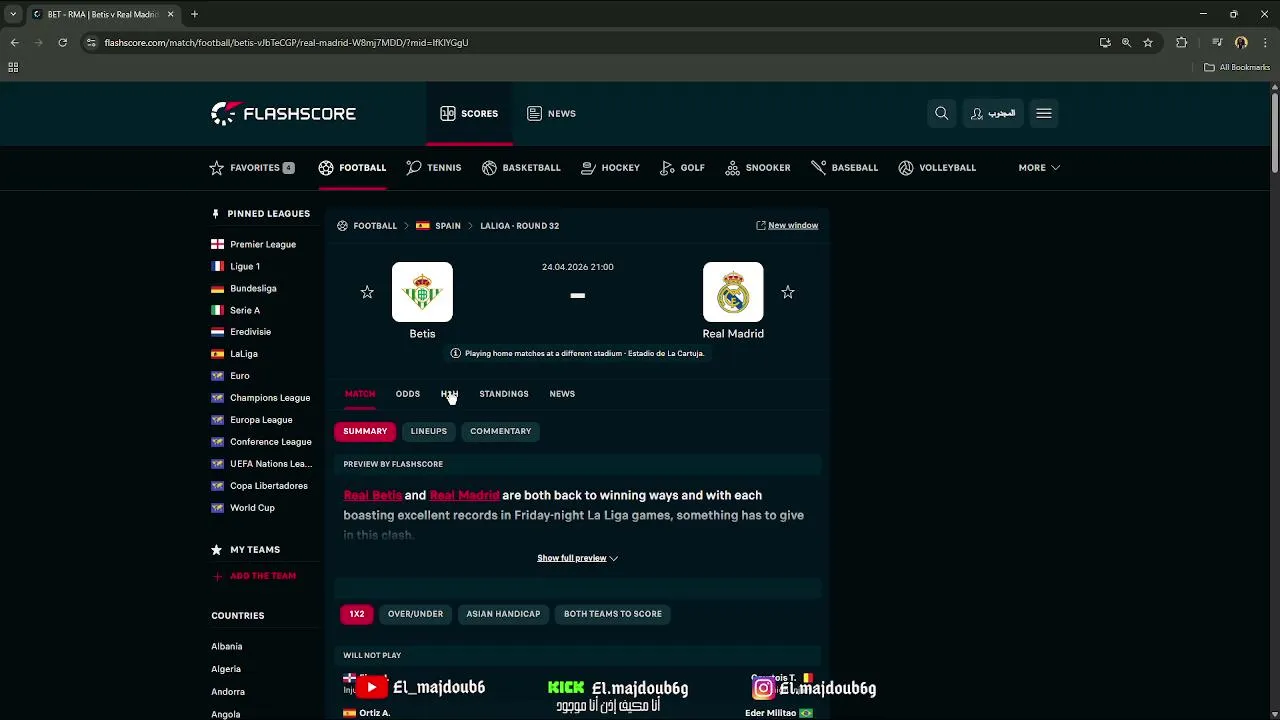Click the Betis team crest
This screenshot has width=1280, height=720.
pos(422,292)
